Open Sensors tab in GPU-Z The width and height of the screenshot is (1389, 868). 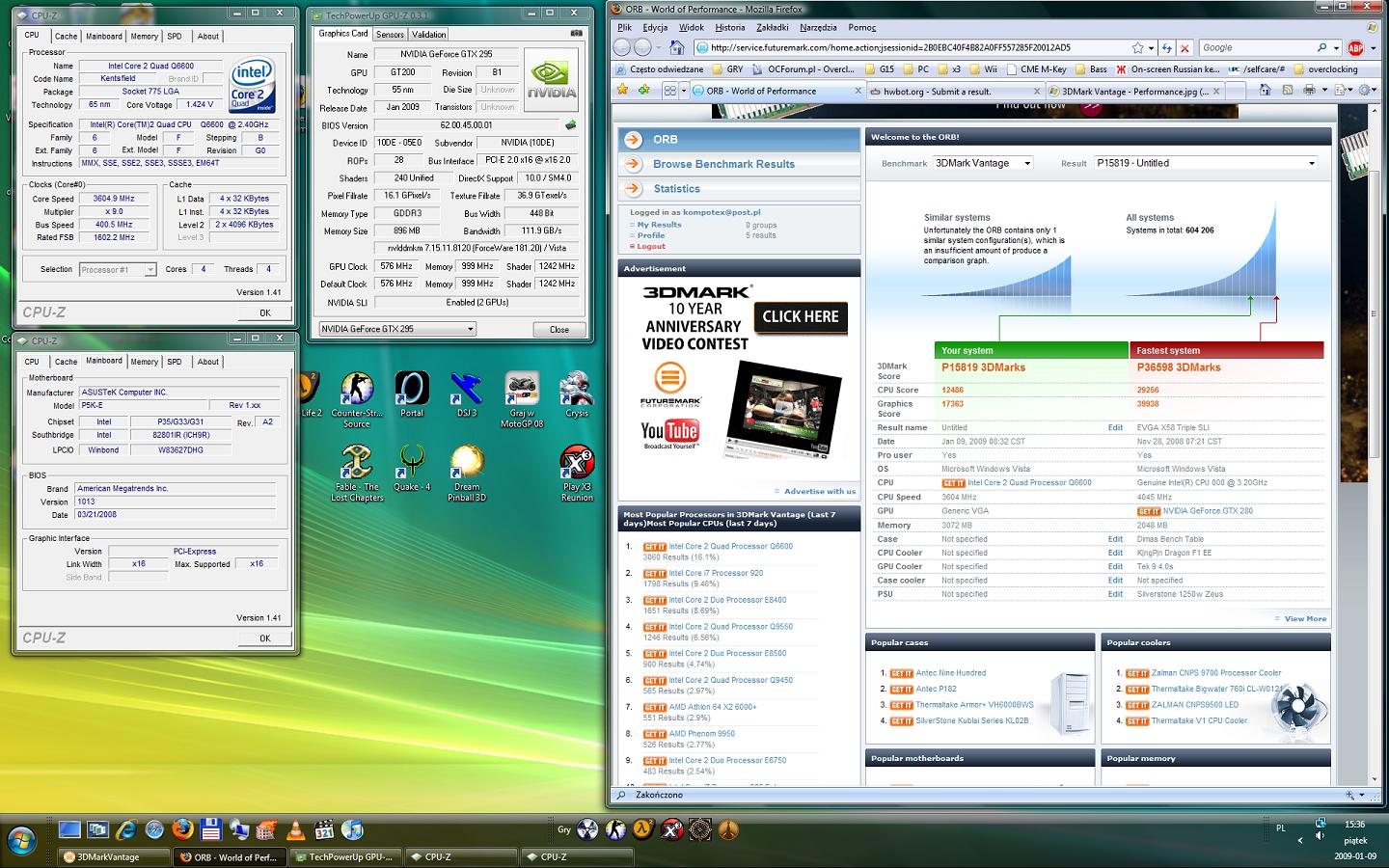point(390,35)
